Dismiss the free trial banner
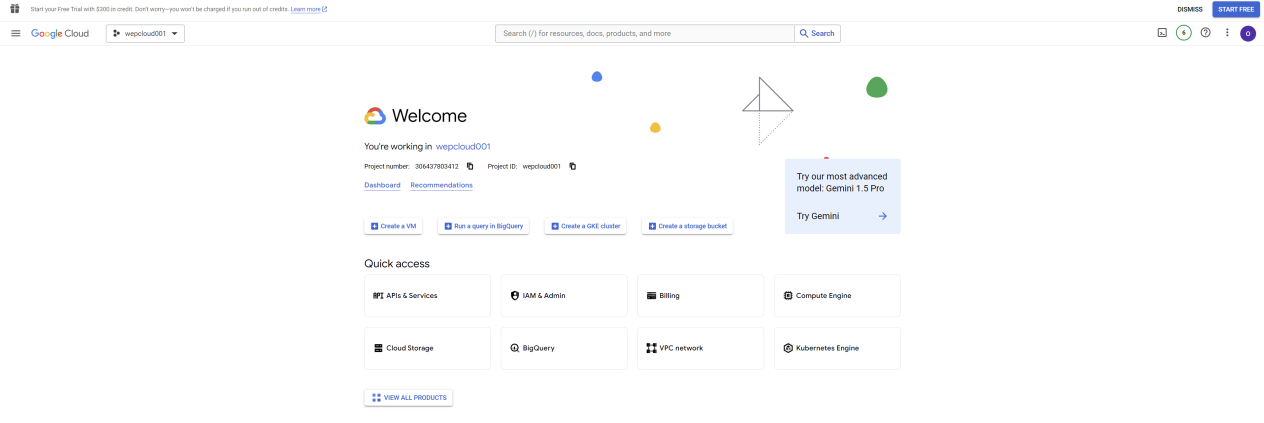The height and width of the screenshot is (423, 1264). point(1190,9)
